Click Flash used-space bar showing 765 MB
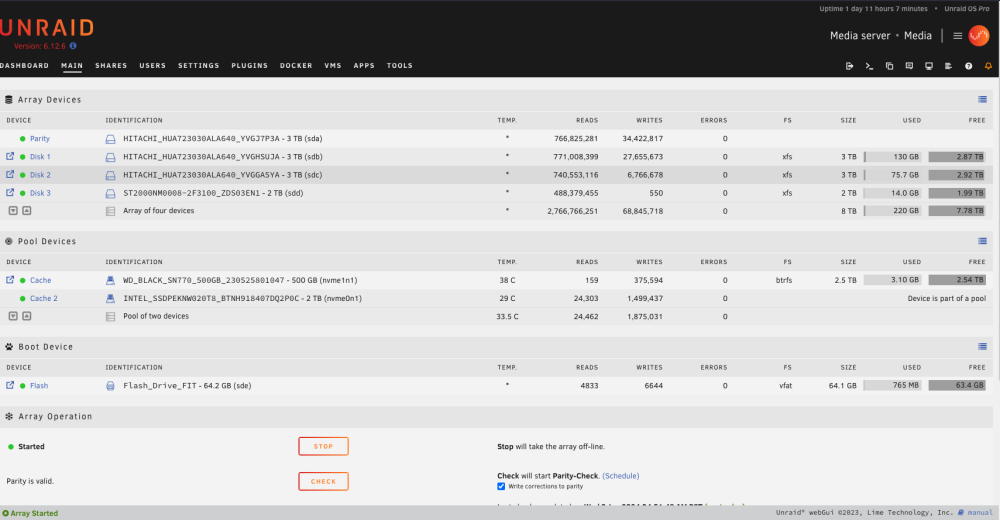The width and height of the screenshot is (1000, 520). tap(893, 385)
